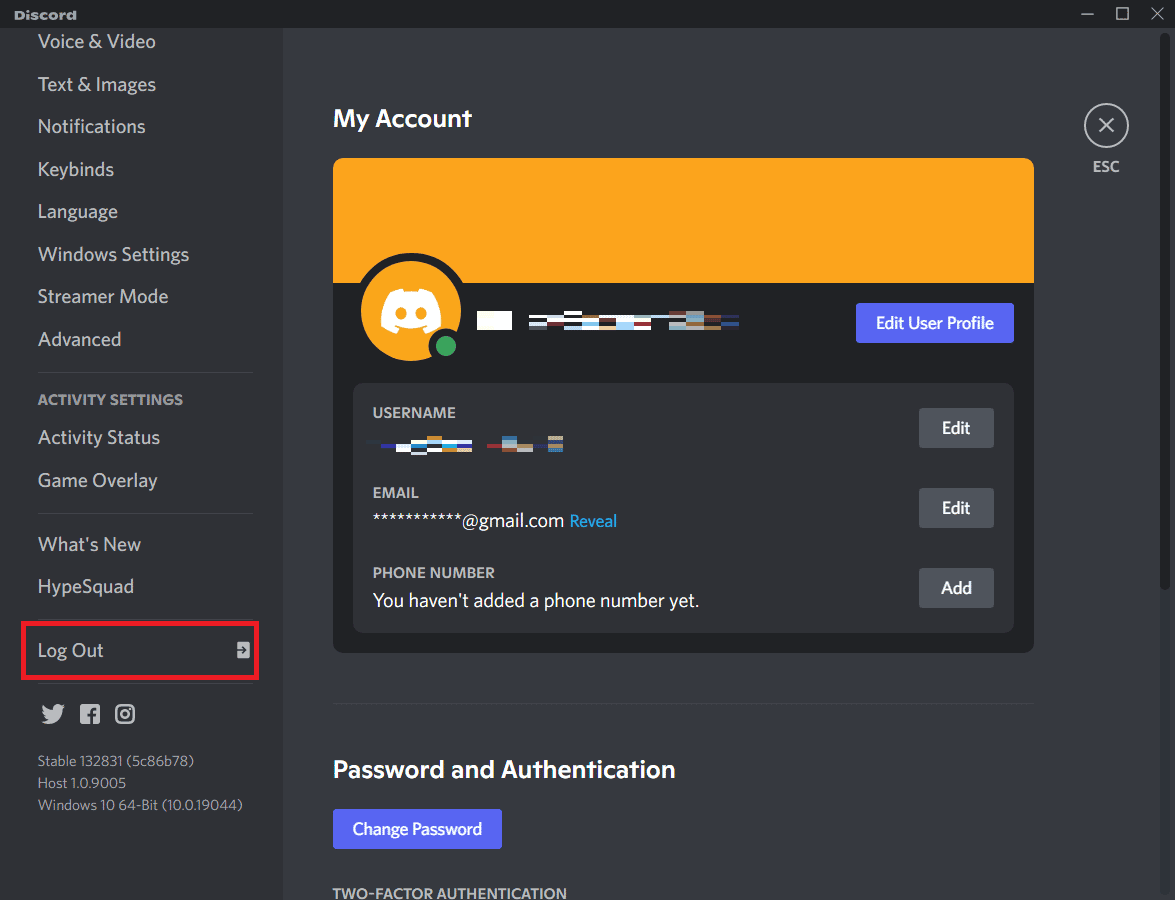Go to Advanced settings
Image resolution: width=1175 pixels, height=900 pixels.
pyautogui.click(x=79, y=339)
